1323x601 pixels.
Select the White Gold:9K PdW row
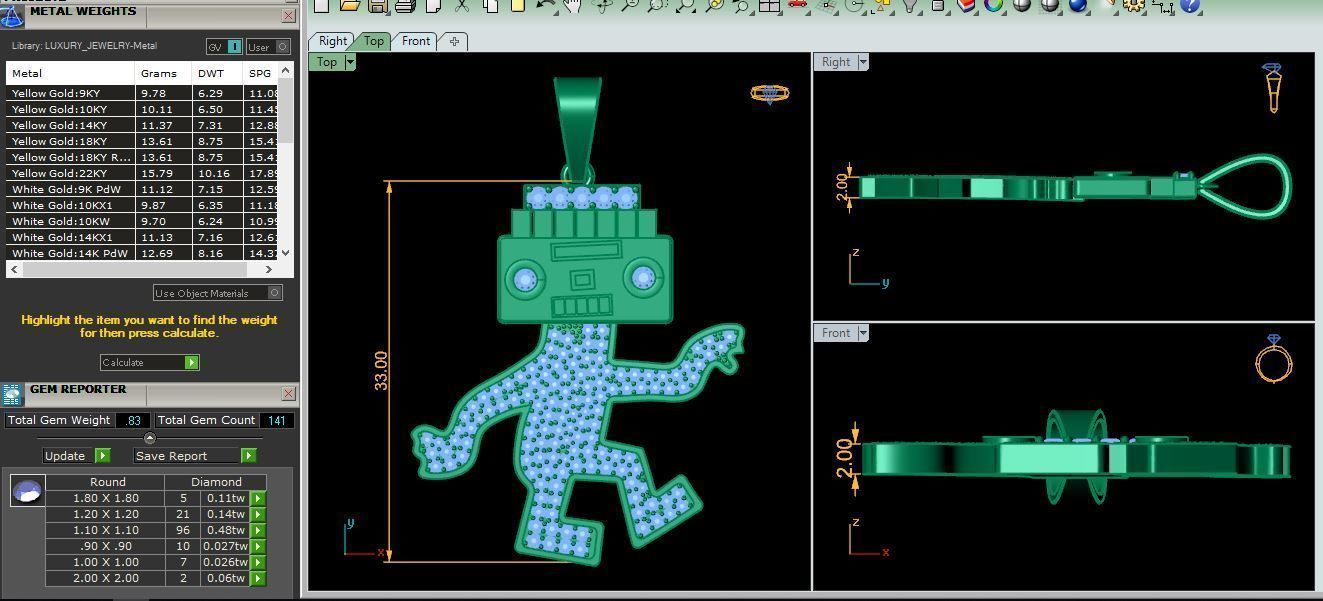point(143,189)
